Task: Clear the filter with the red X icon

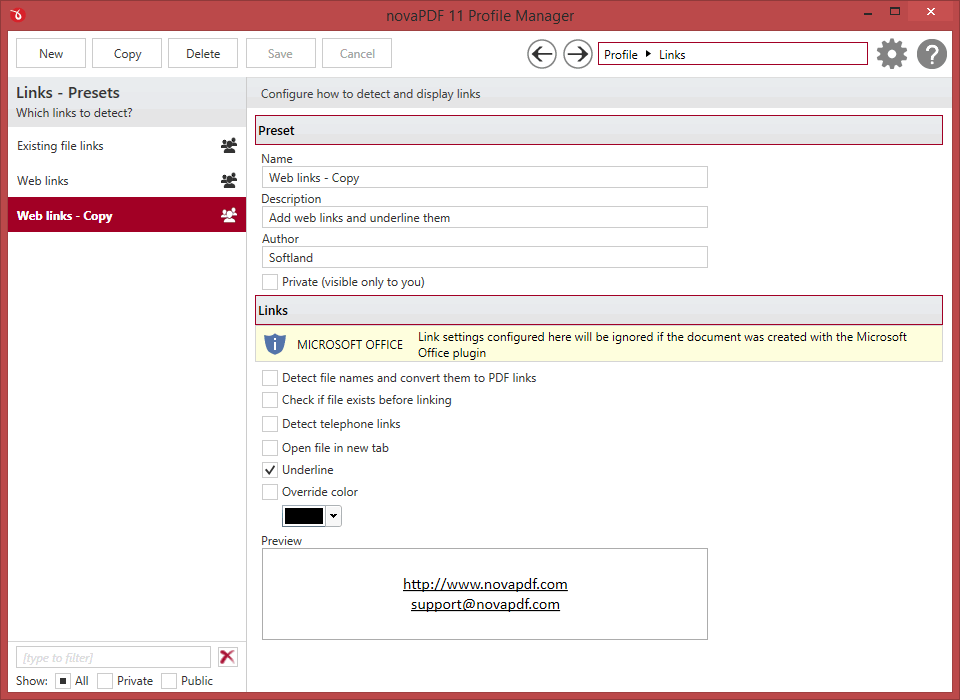Action: (228, 657)
